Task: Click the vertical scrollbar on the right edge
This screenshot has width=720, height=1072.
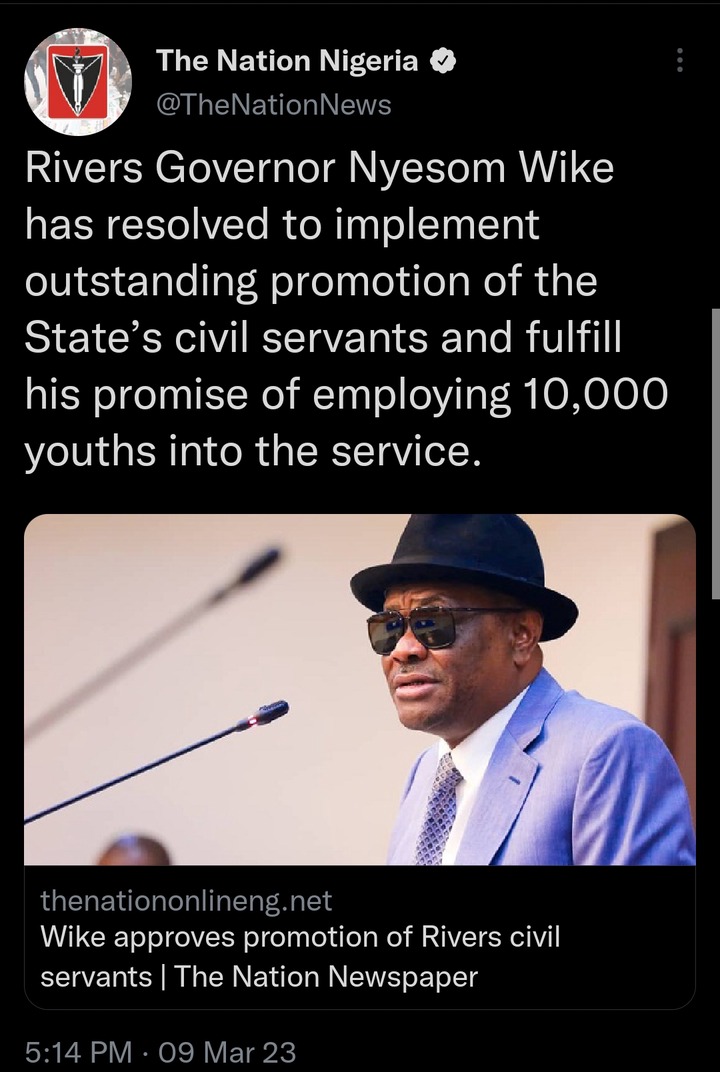Action: pos(715,451)
